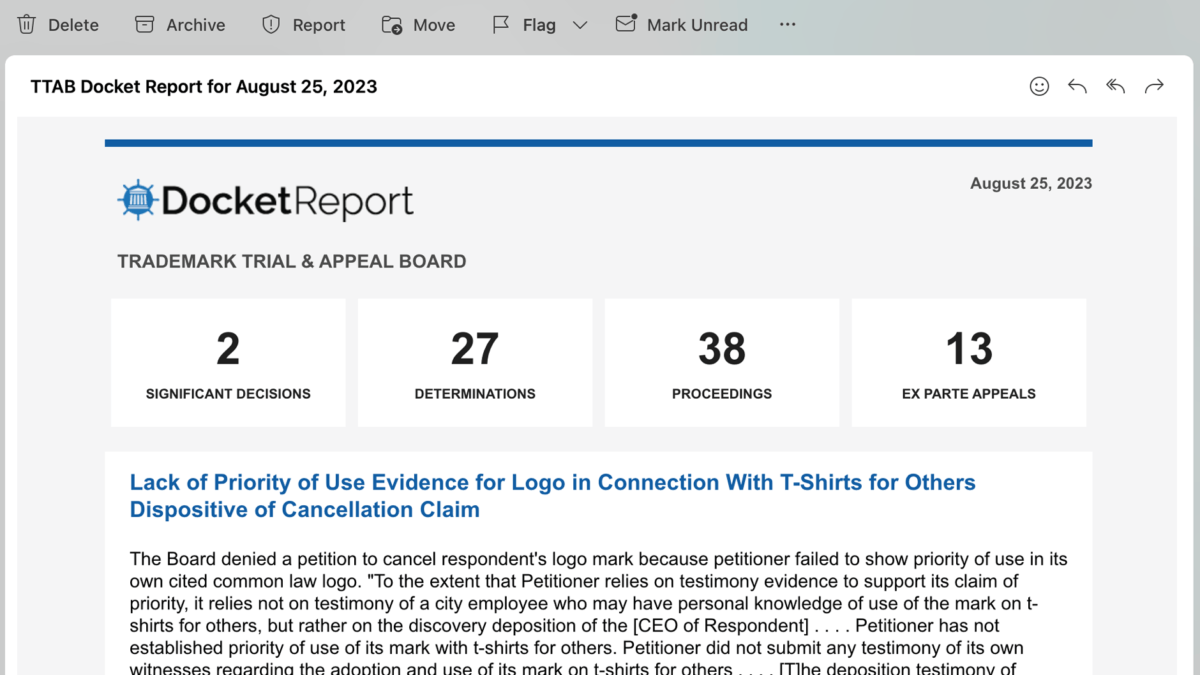Screen dimensions: 1200x675
Task: Select the TTAB Docket Report subject line
Action: pos(203,87)
